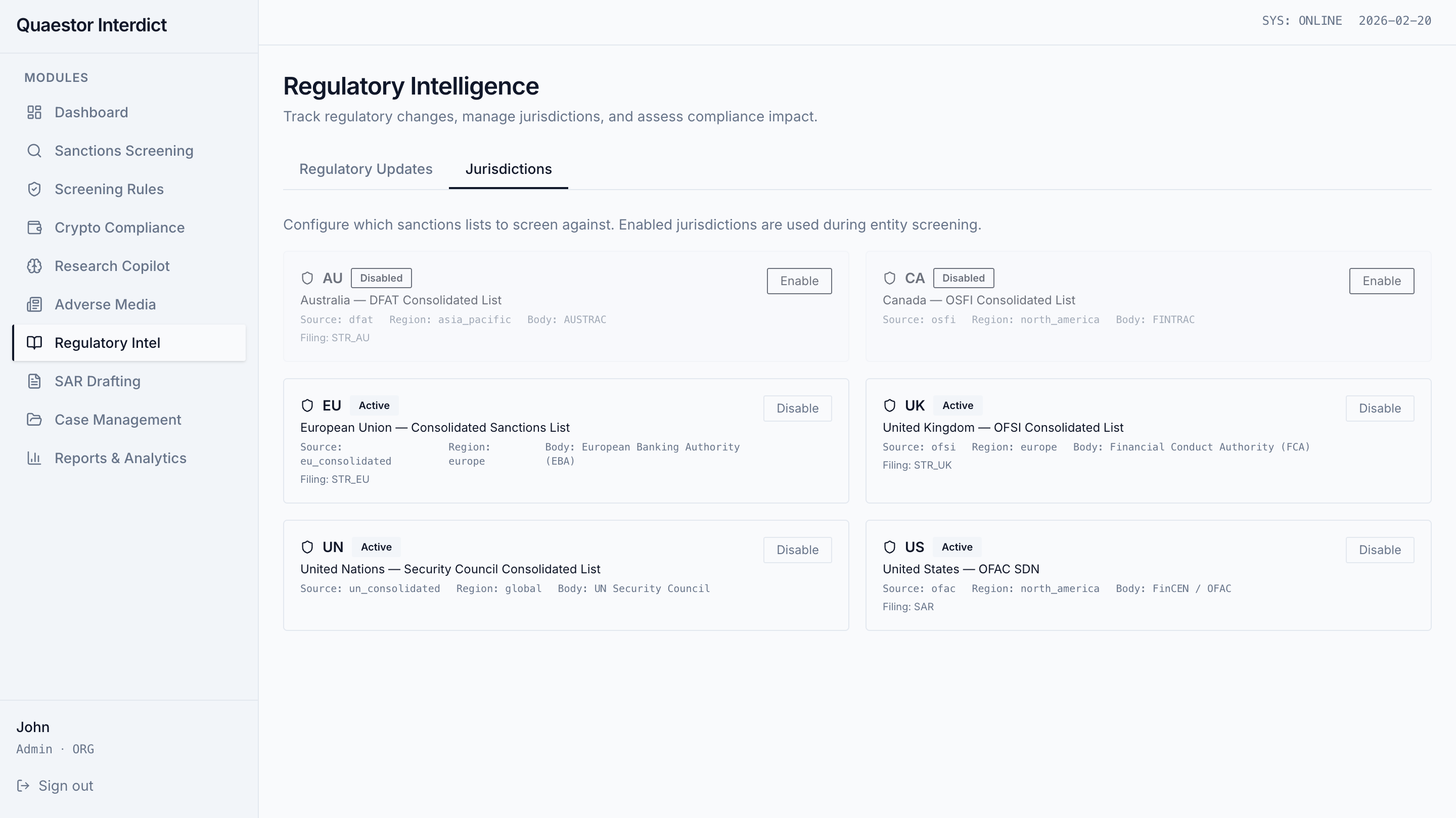
Task: Enable the CA Canada jurisdiction
Action: pos(1381,281)
